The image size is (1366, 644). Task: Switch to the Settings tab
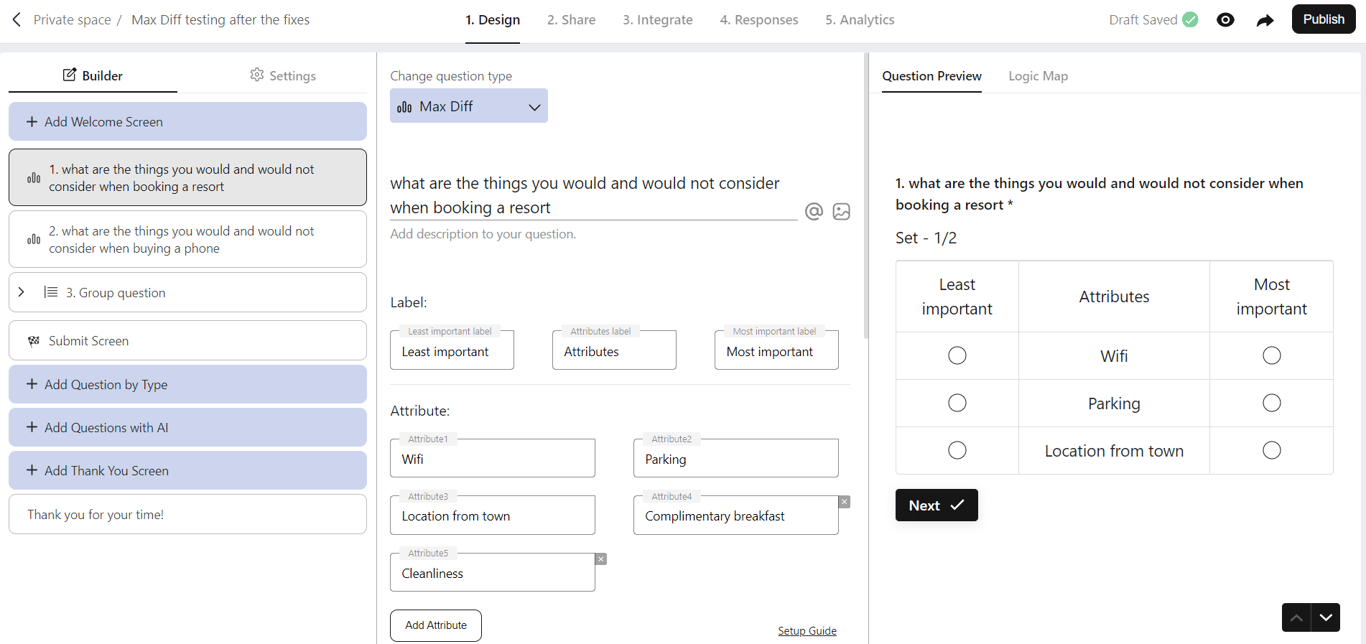point(283,76)
